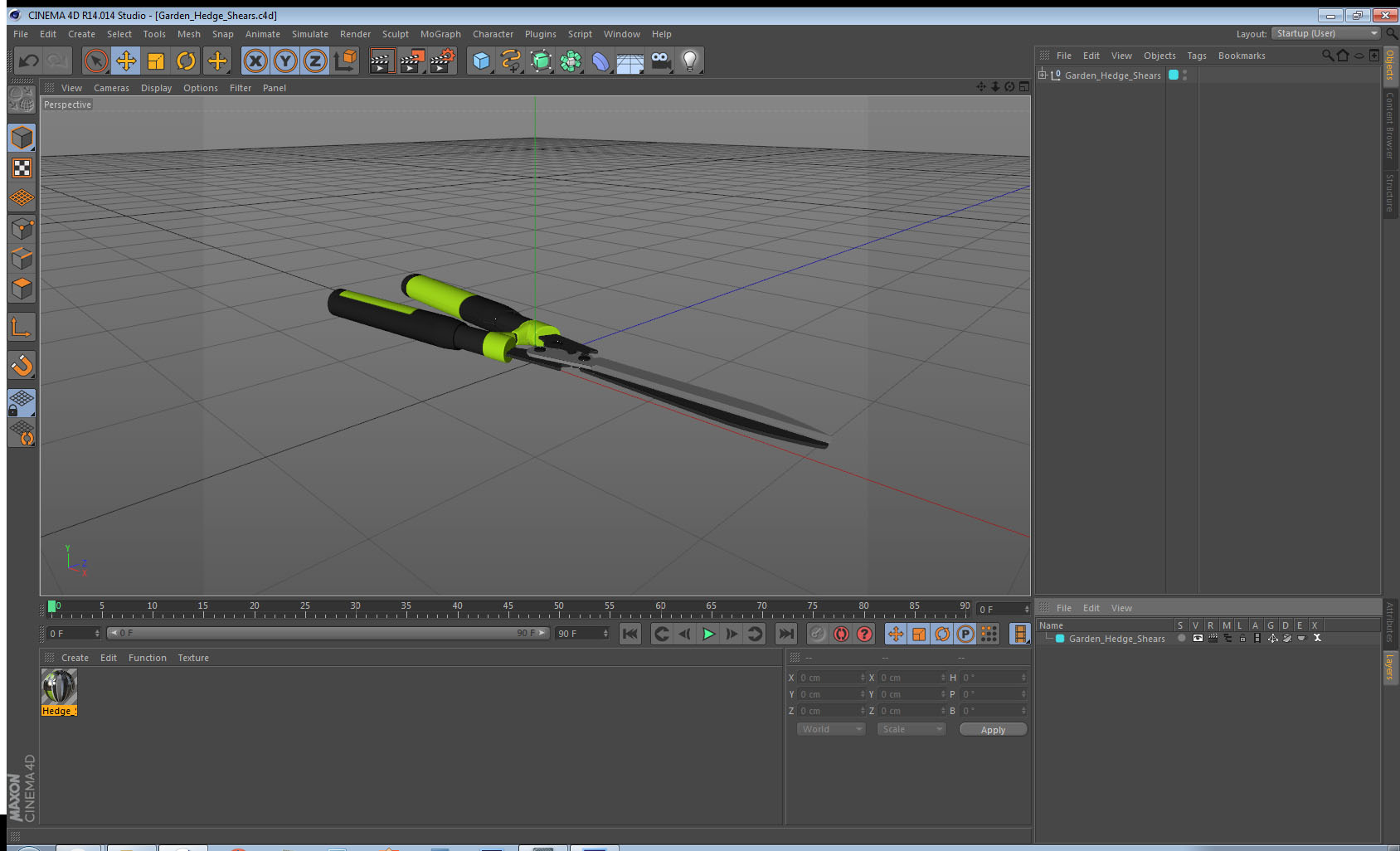Toggle Locked Workplane icon
This screenshot has height=851, width=1400.
pos(22,403)
